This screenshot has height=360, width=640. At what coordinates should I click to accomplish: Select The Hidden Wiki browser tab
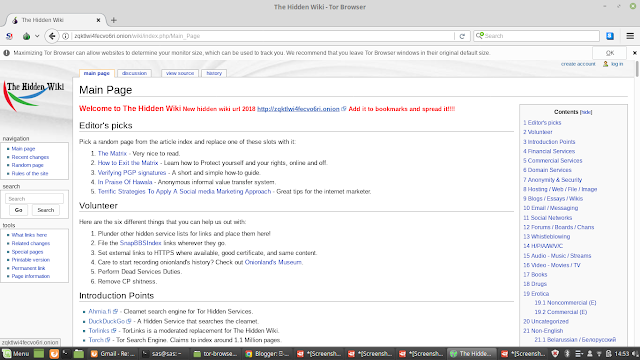[x=56, y=20]
